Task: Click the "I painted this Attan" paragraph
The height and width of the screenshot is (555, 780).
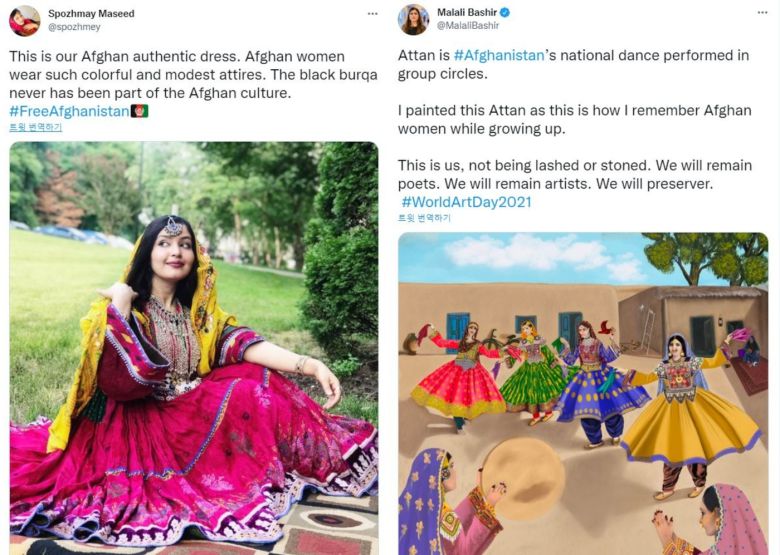Action: 574,119
